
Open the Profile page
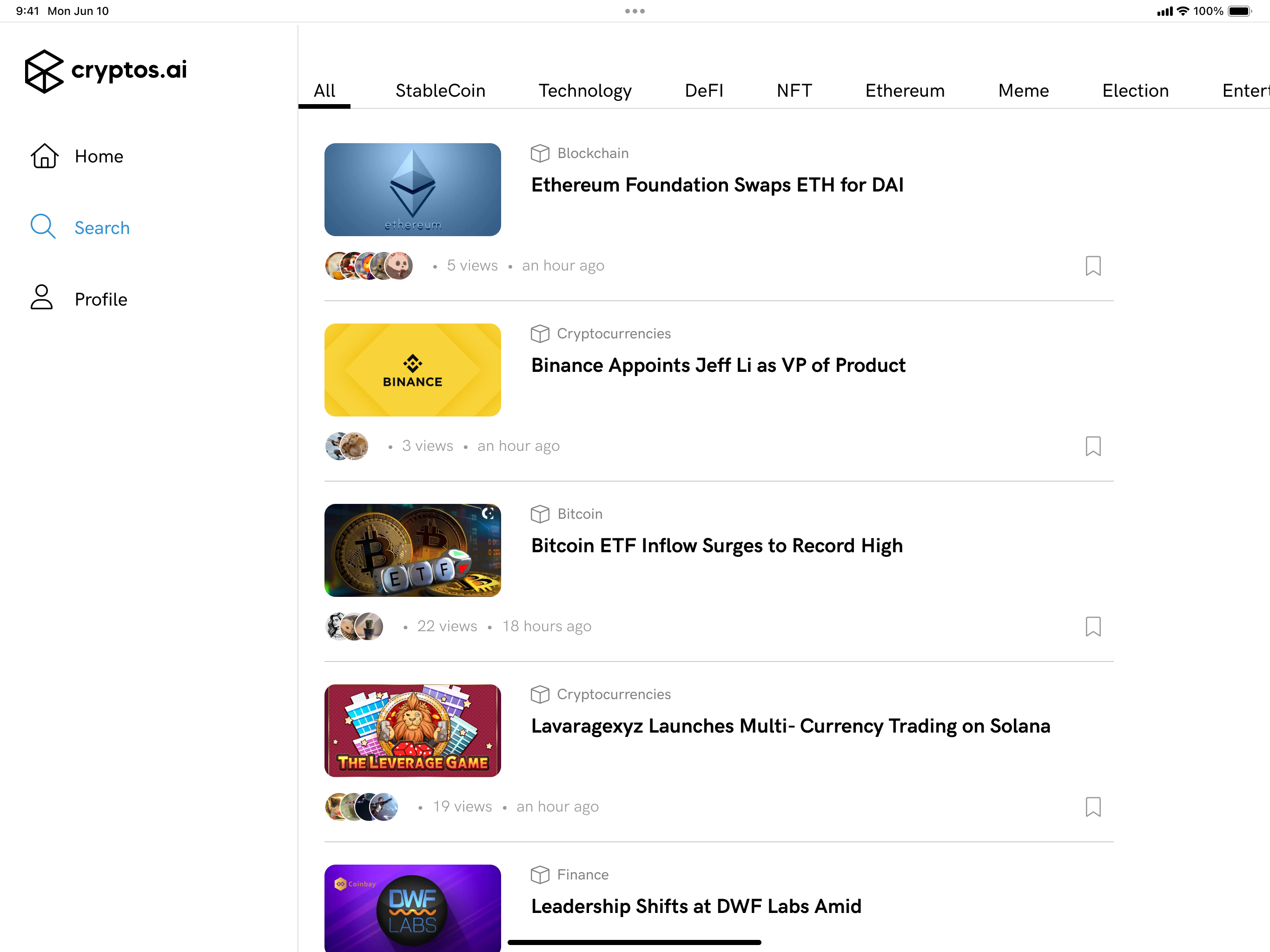point(79,298)
